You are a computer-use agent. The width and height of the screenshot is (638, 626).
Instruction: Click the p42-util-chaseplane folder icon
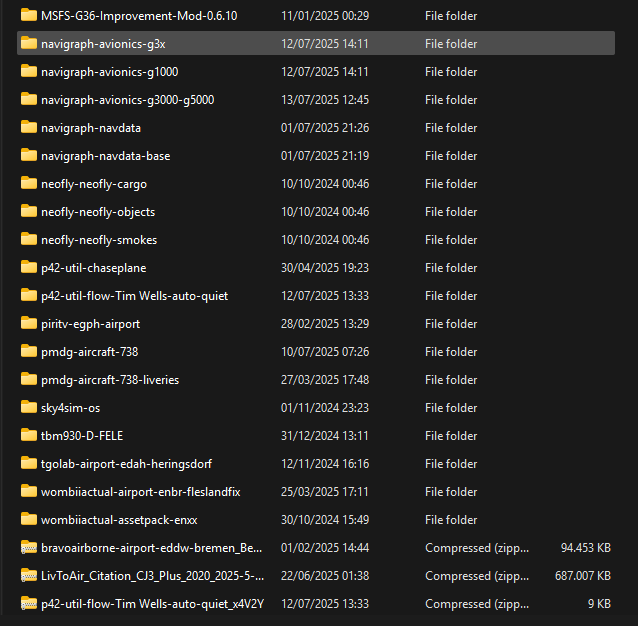pyautogui.click(x=28, y=267)
